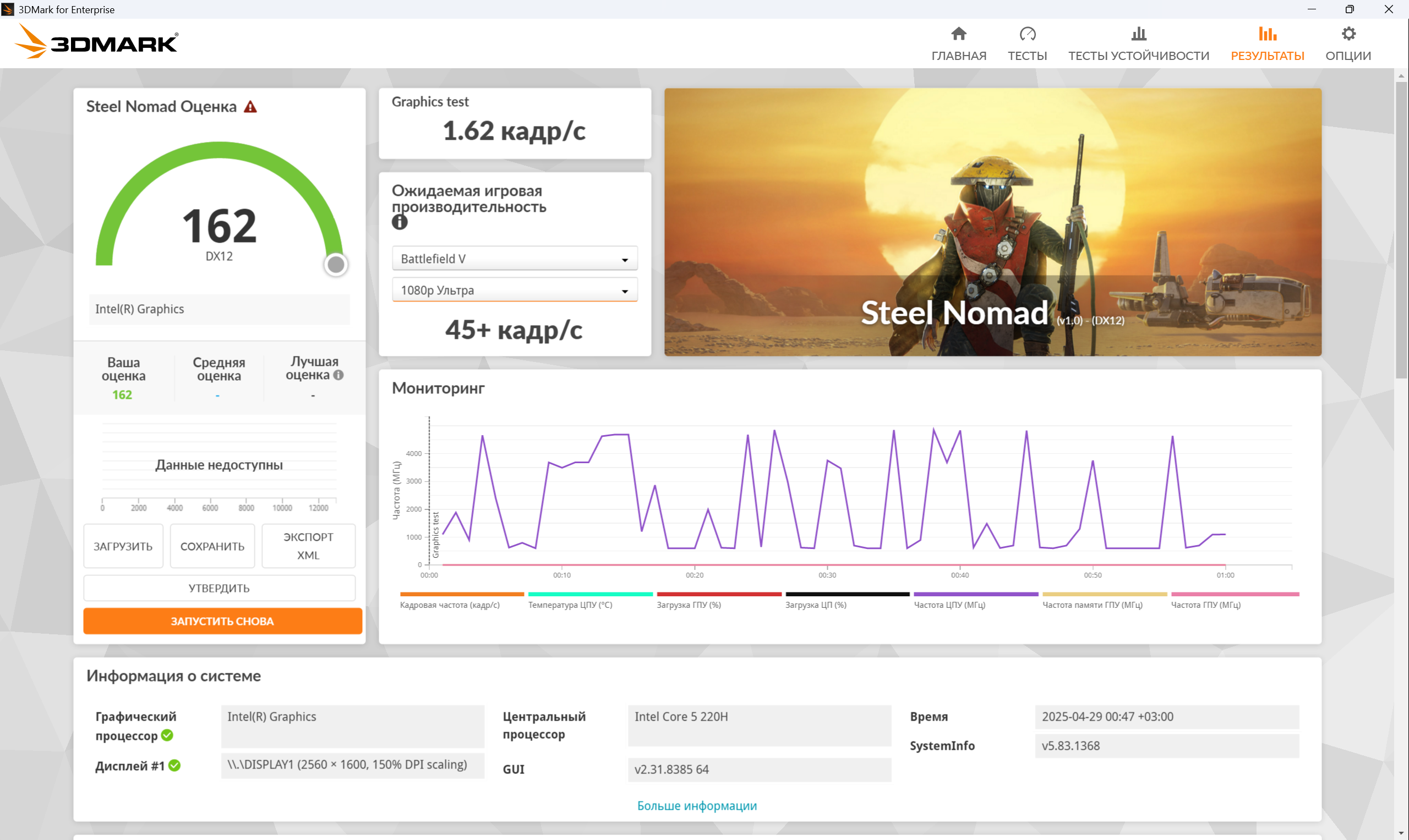
Task: Click the 3DMark logo
Action: (96, 42)
